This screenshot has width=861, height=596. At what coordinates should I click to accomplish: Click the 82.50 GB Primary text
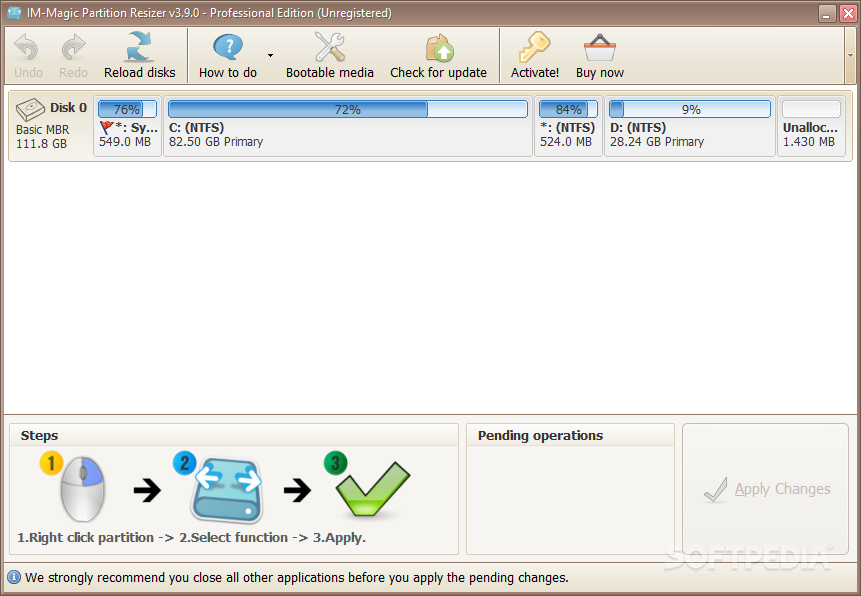tap(216, 142)
